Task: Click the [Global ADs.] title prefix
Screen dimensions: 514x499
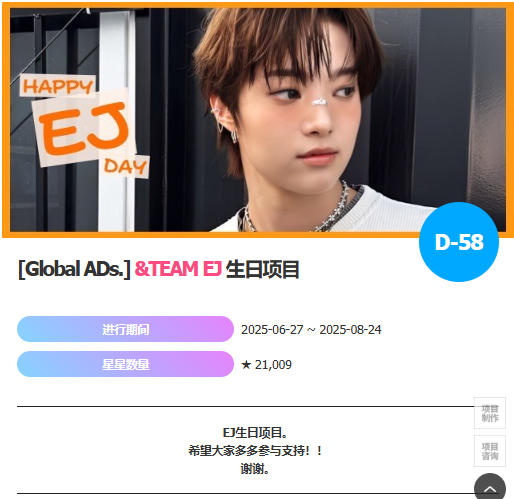Action: pyautogui.click(x=74, y=269)
